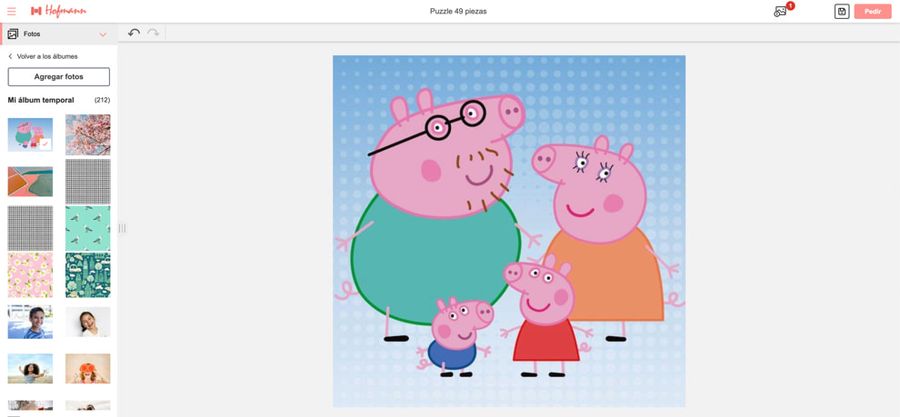900x417 pixels.
Task: Open the image notifications icon
Action: [781, 11]
